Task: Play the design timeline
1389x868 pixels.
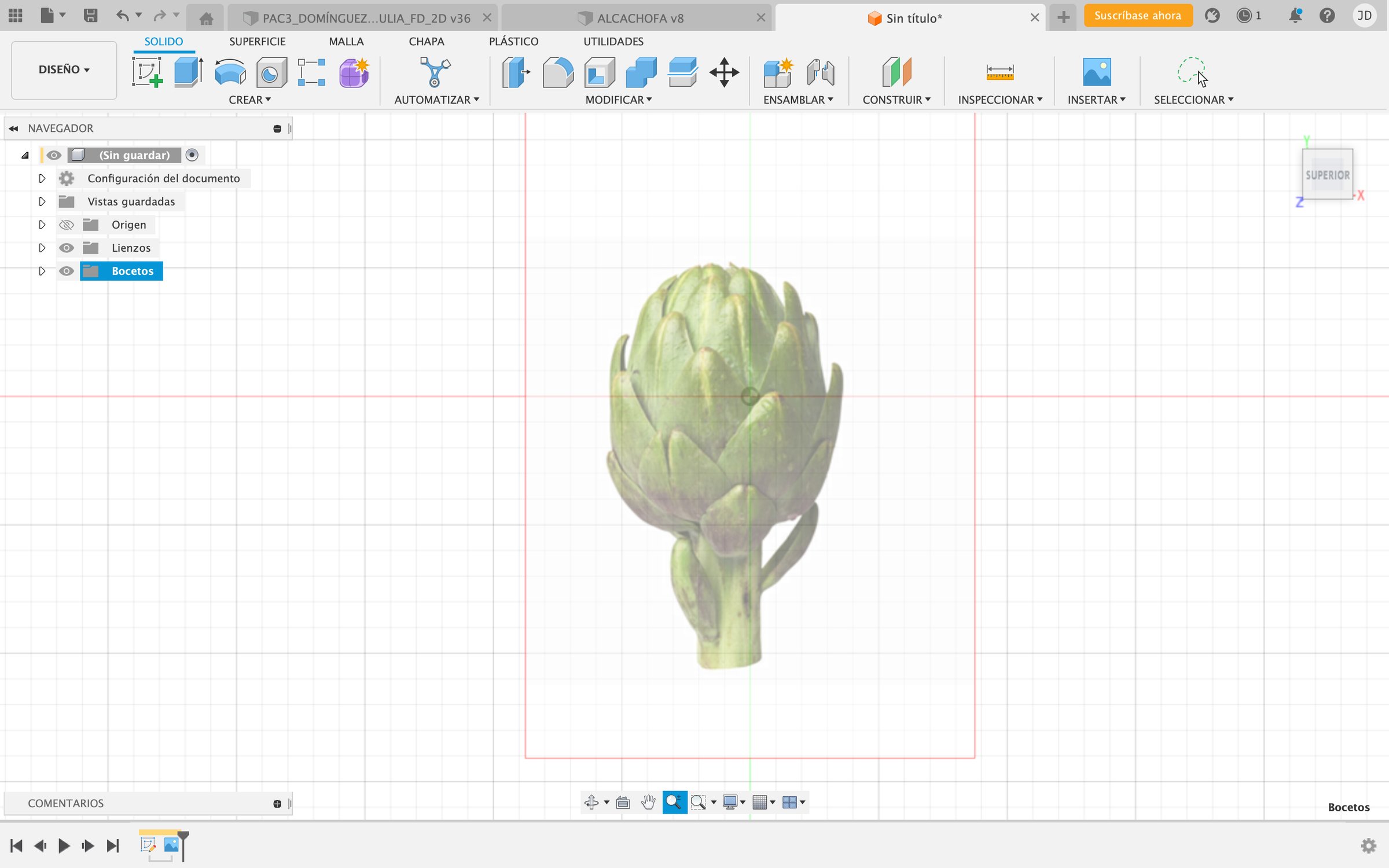Action: click(x=64, y=845)
